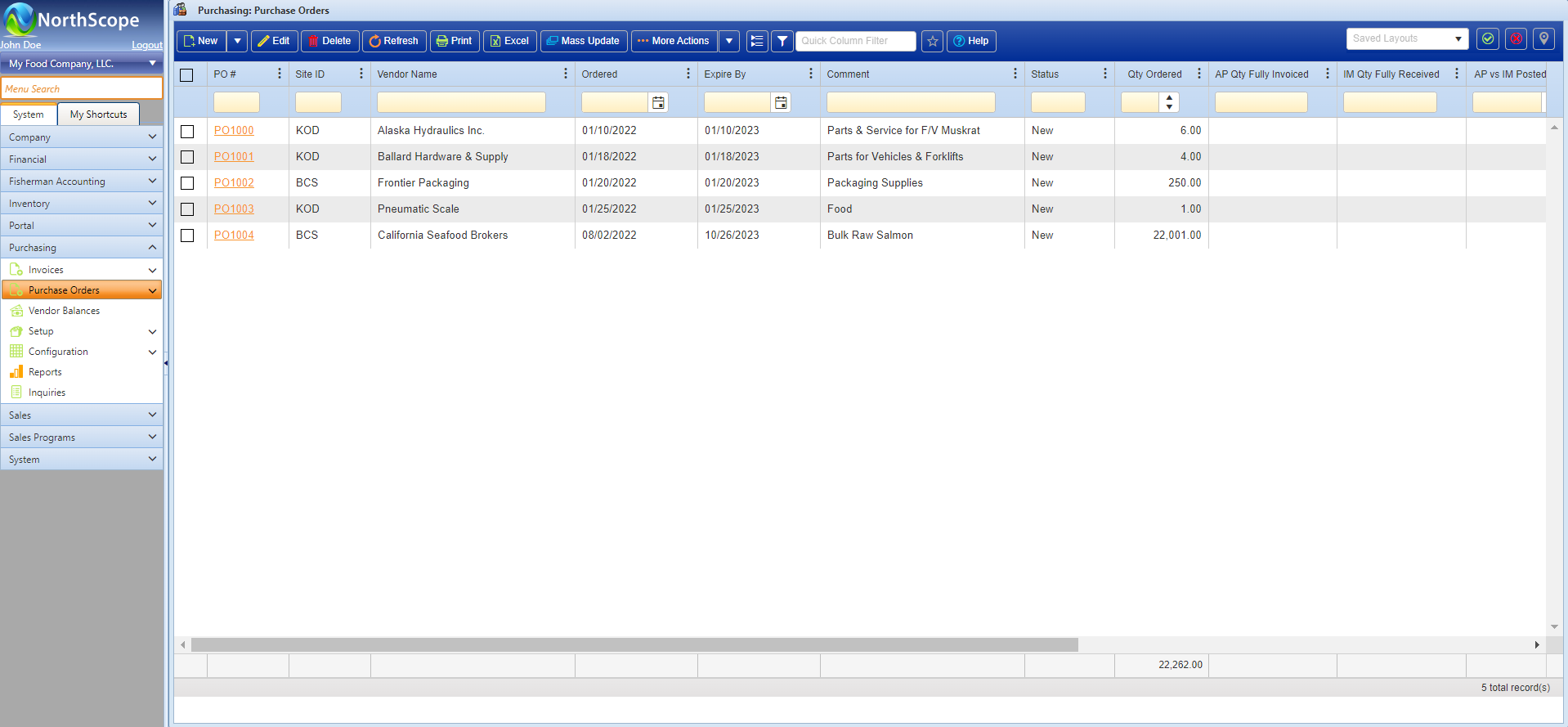This screenshot has height=727, width=1568.
Task: Click the location pin icon
Action: (x=1543, y=39)
